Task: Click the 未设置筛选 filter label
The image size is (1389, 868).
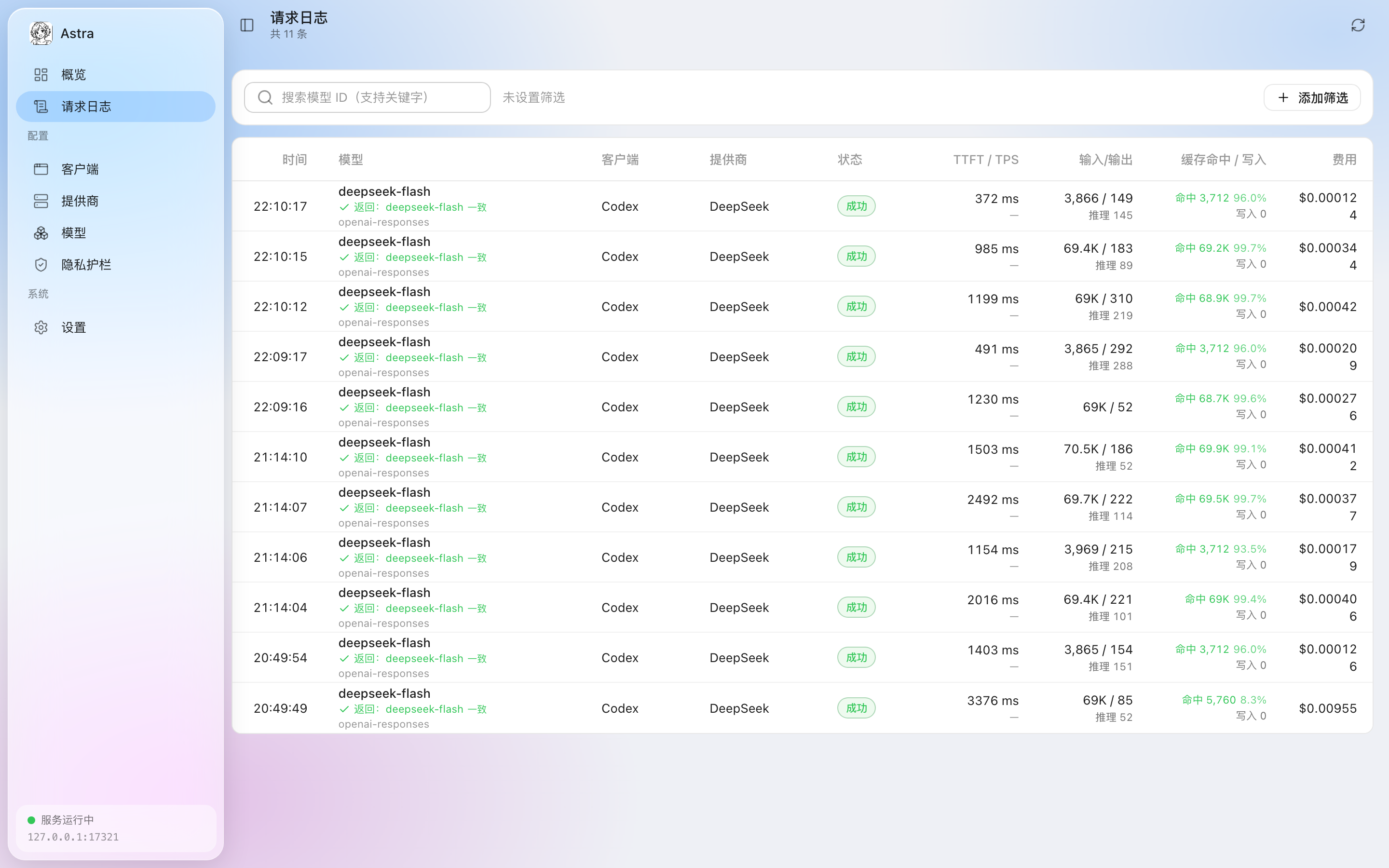Action: (x=534, y=97)
